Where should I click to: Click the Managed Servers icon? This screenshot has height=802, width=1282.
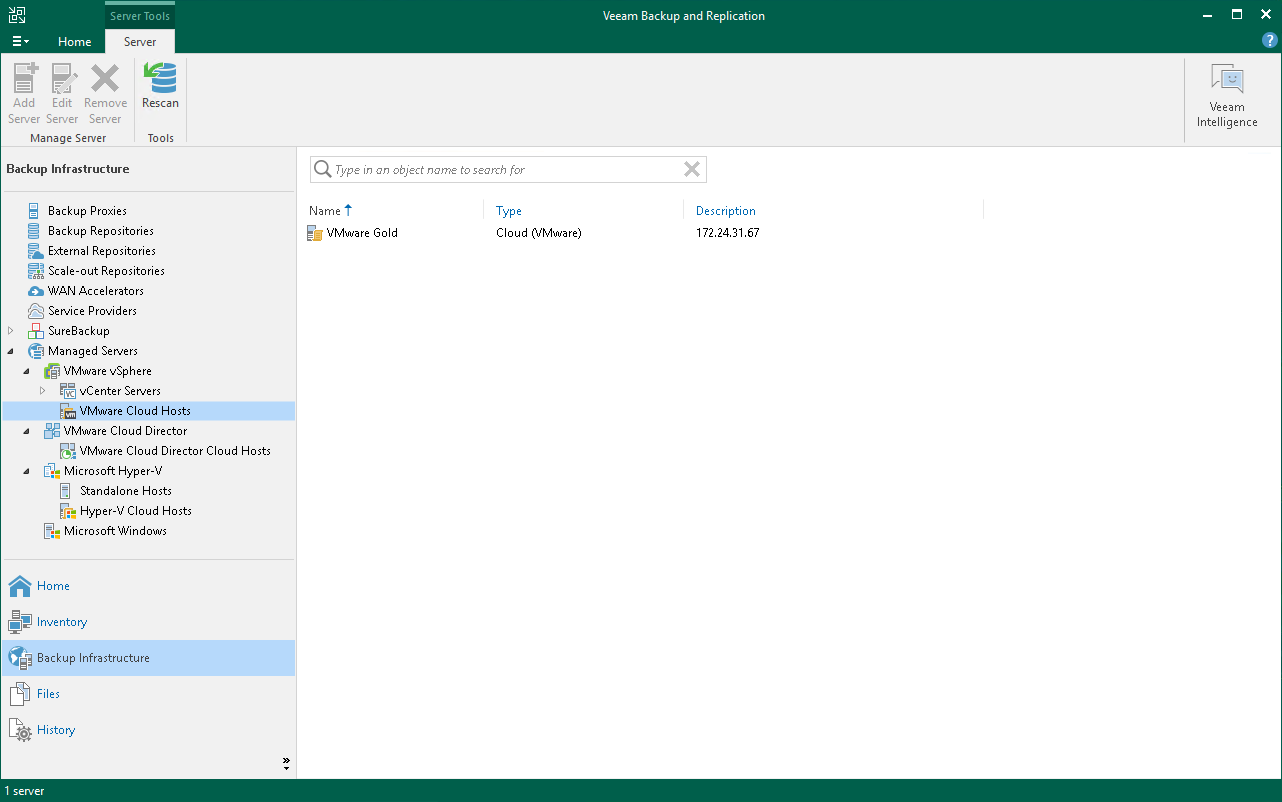coord(36,351)
